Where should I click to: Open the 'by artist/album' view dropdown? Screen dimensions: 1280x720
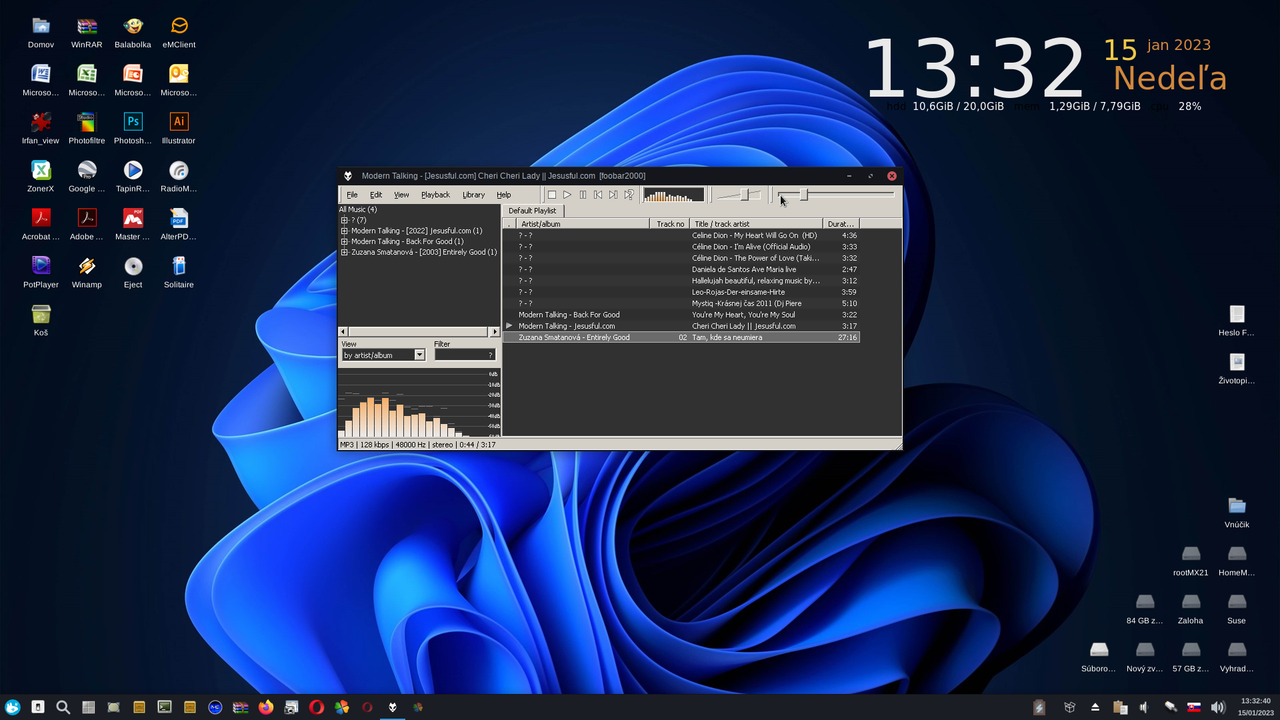click(419, 355)
